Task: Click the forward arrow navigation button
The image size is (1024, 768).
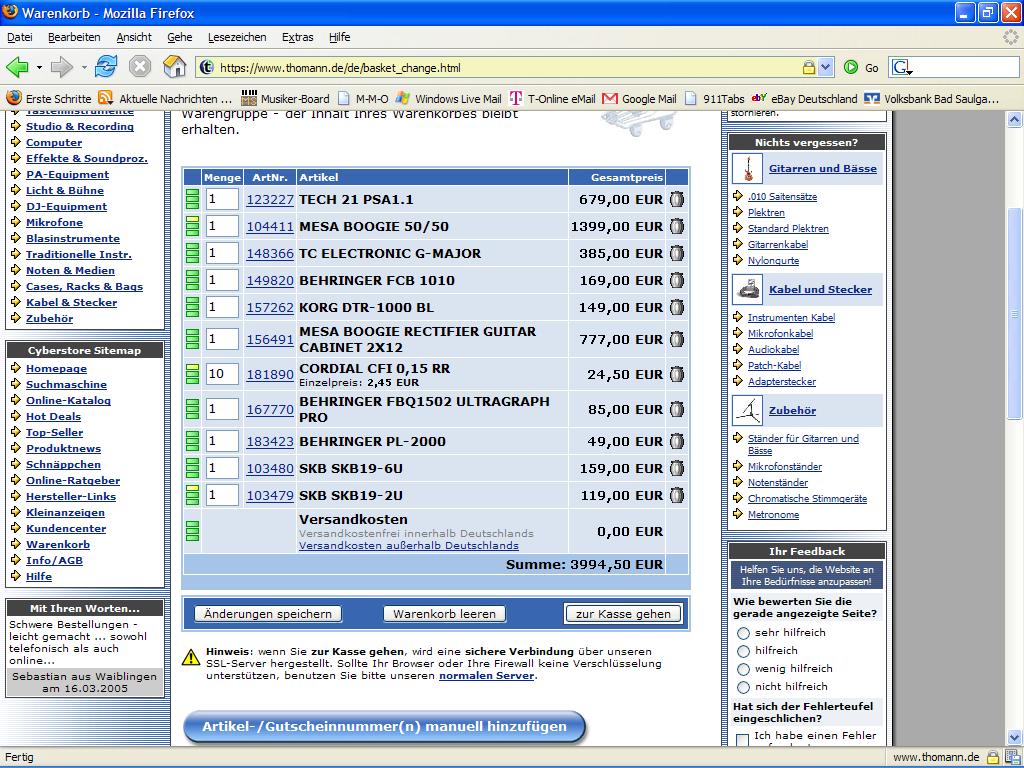Action: point(61,67)
